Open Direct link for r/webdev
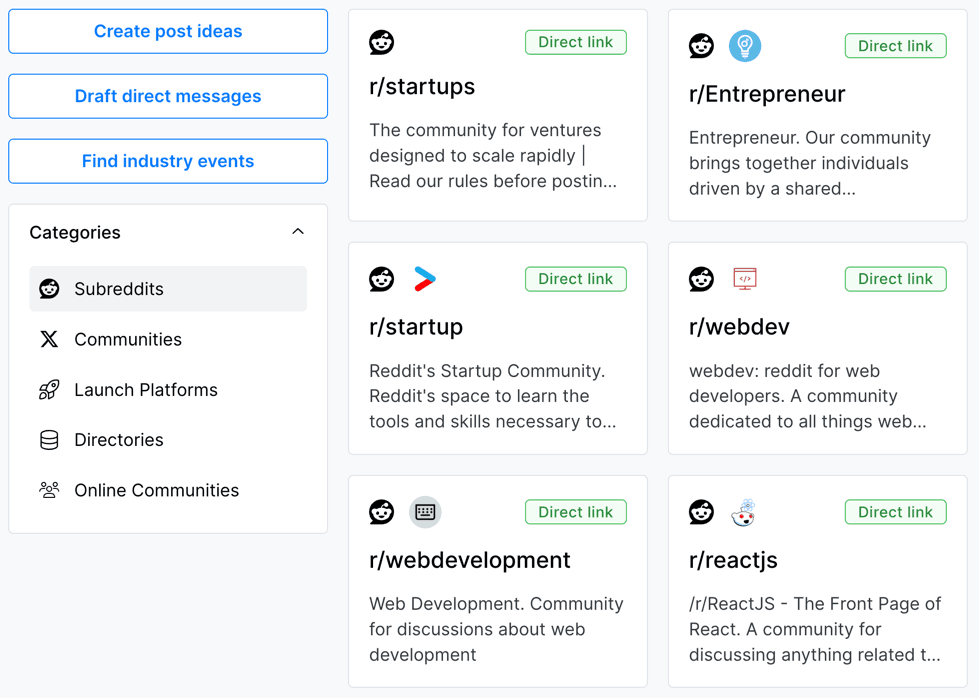Screen dimensions: 979x698 point(895,279)
